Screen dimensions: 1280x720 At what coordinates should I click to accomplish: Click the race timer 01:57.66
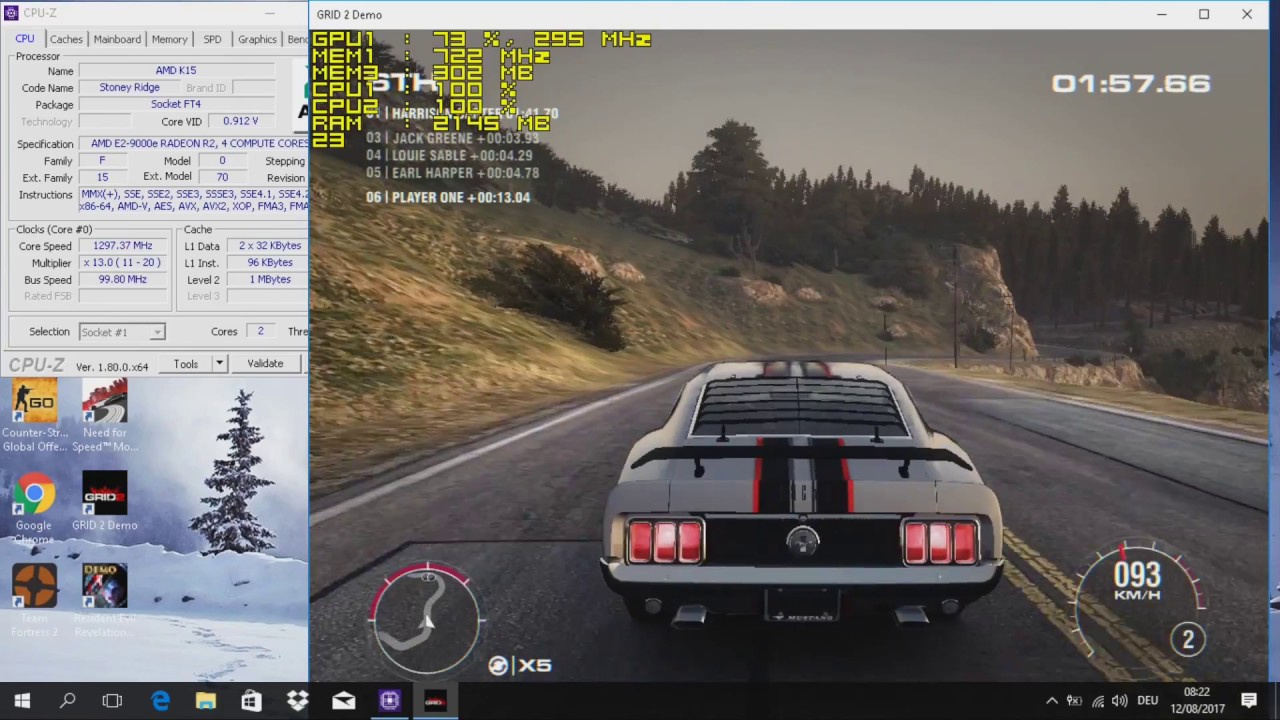click(x=1131, y=84)
